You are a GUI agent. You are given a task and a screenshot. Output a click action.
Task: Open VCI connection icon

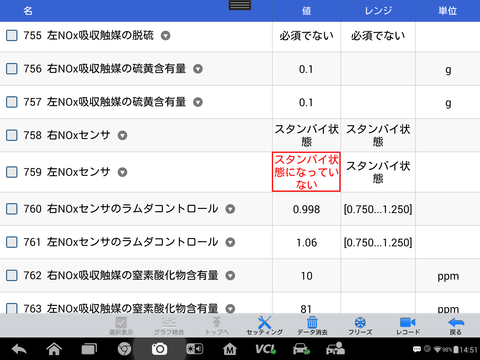(x=265, y=349)
